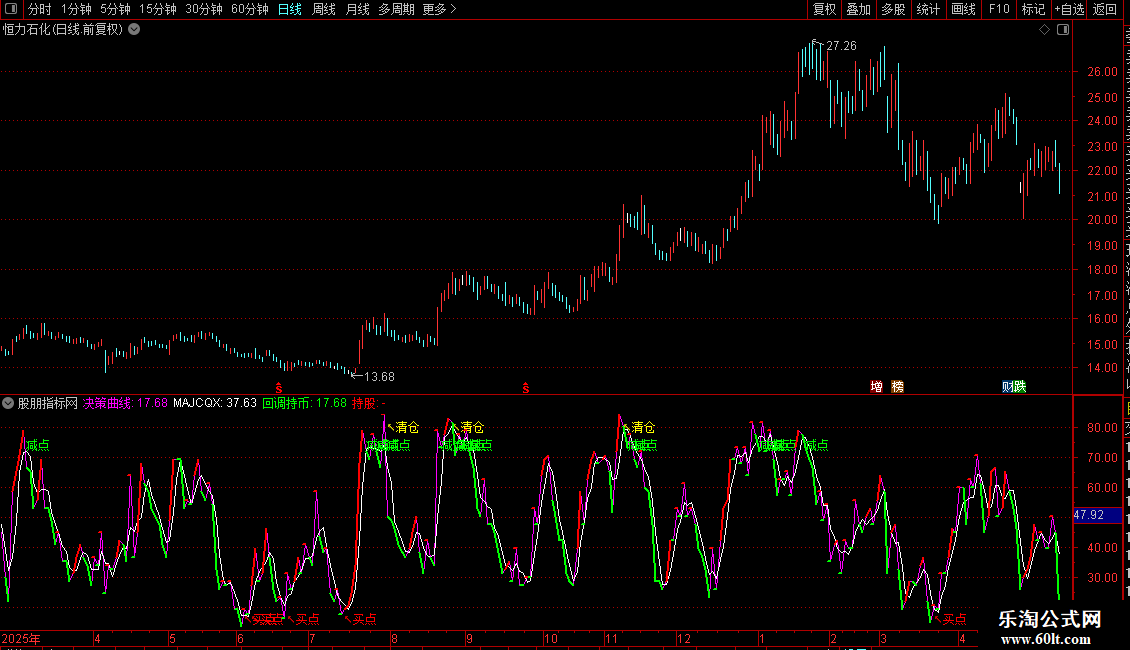
Task: Click the 复权 button
Action: (x=824, y=9)
